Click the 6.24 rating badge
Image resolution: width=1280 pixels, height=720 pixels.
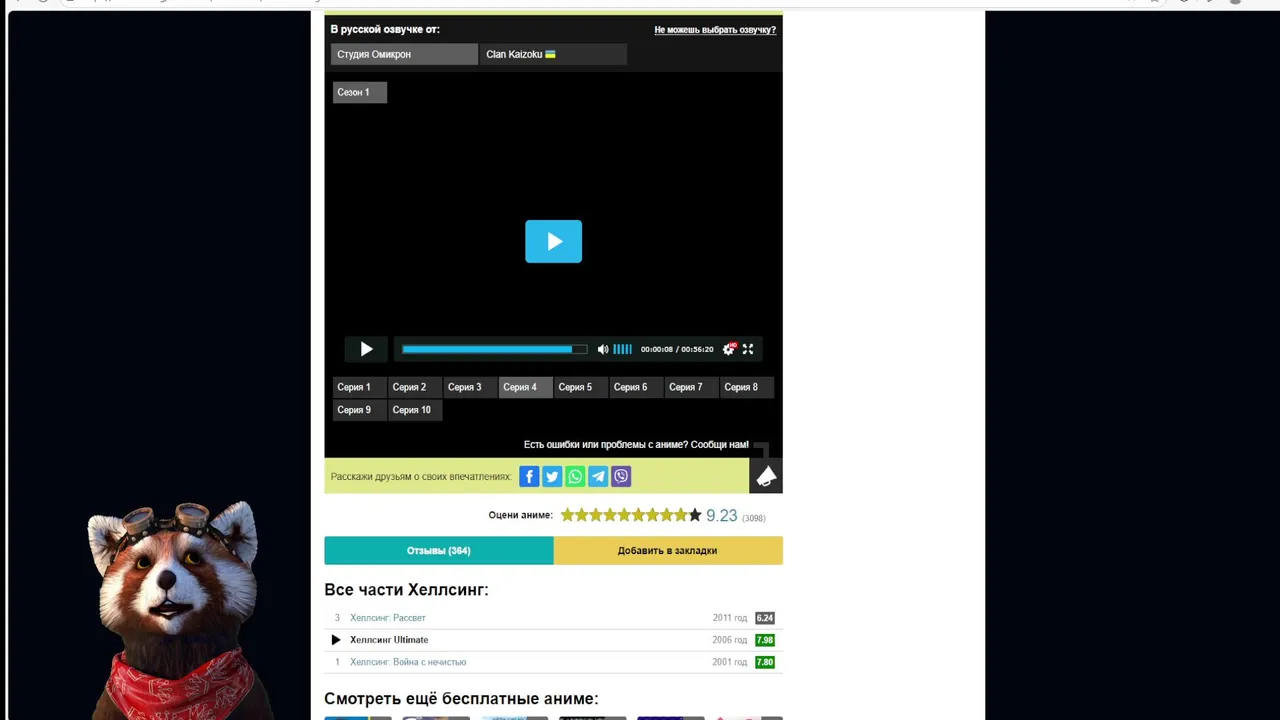765,618
